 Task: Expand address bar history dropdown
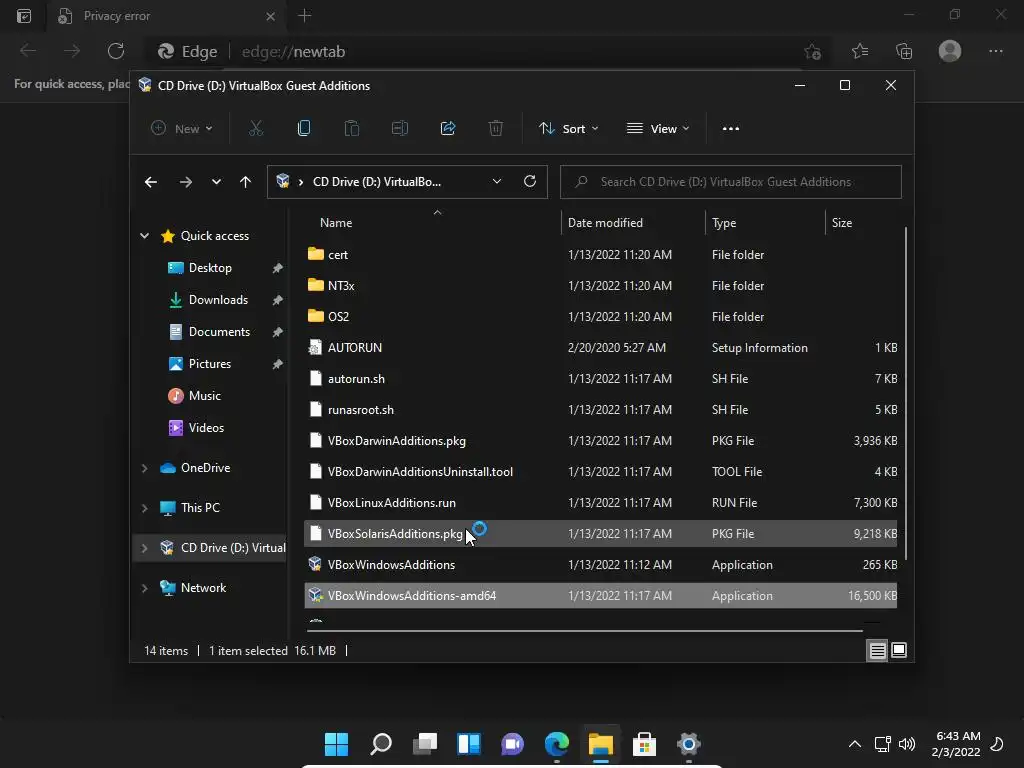click(497, 182)
